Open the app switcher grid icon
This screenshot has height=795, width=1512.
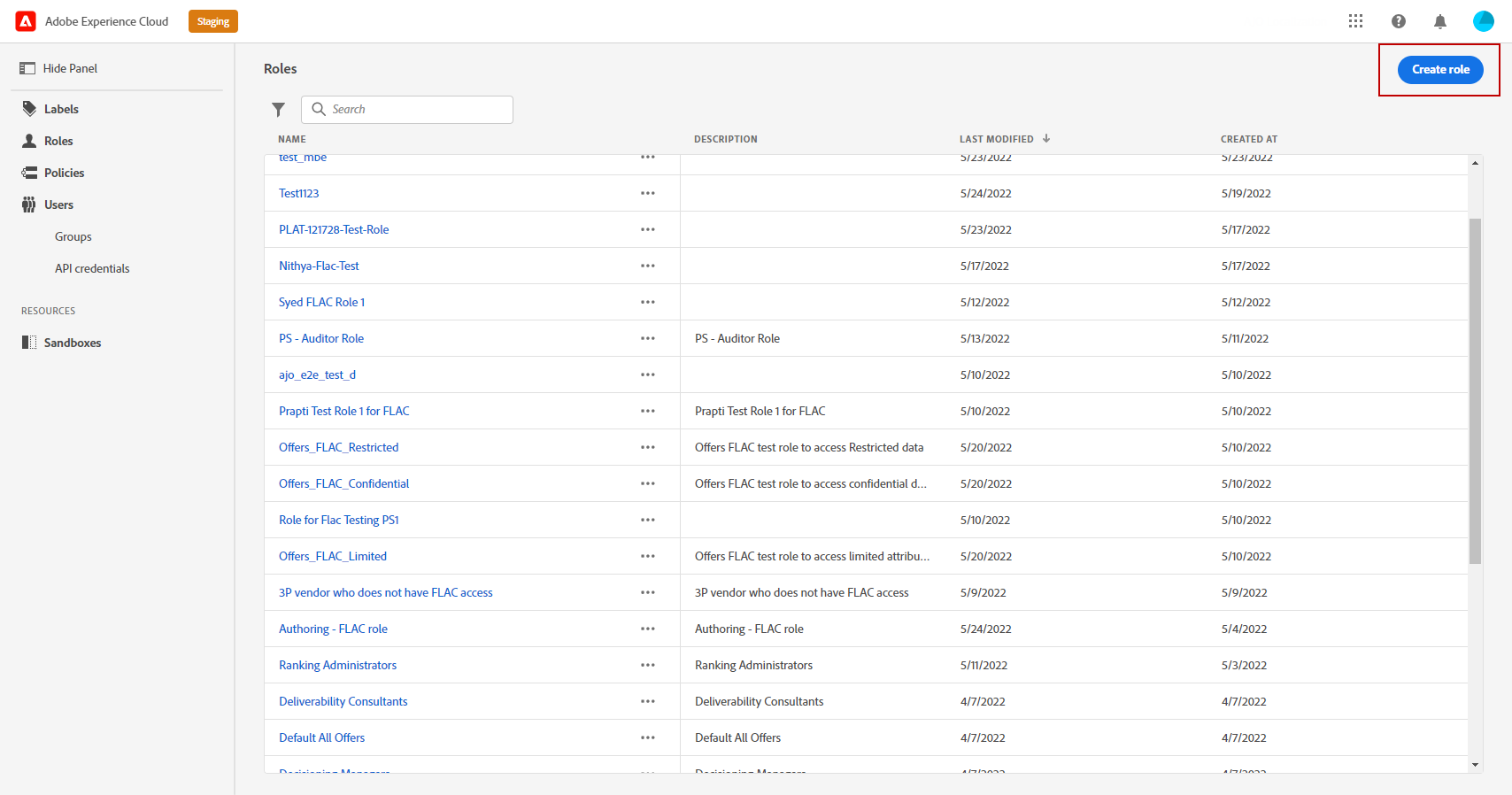(x=1355, y=21)
